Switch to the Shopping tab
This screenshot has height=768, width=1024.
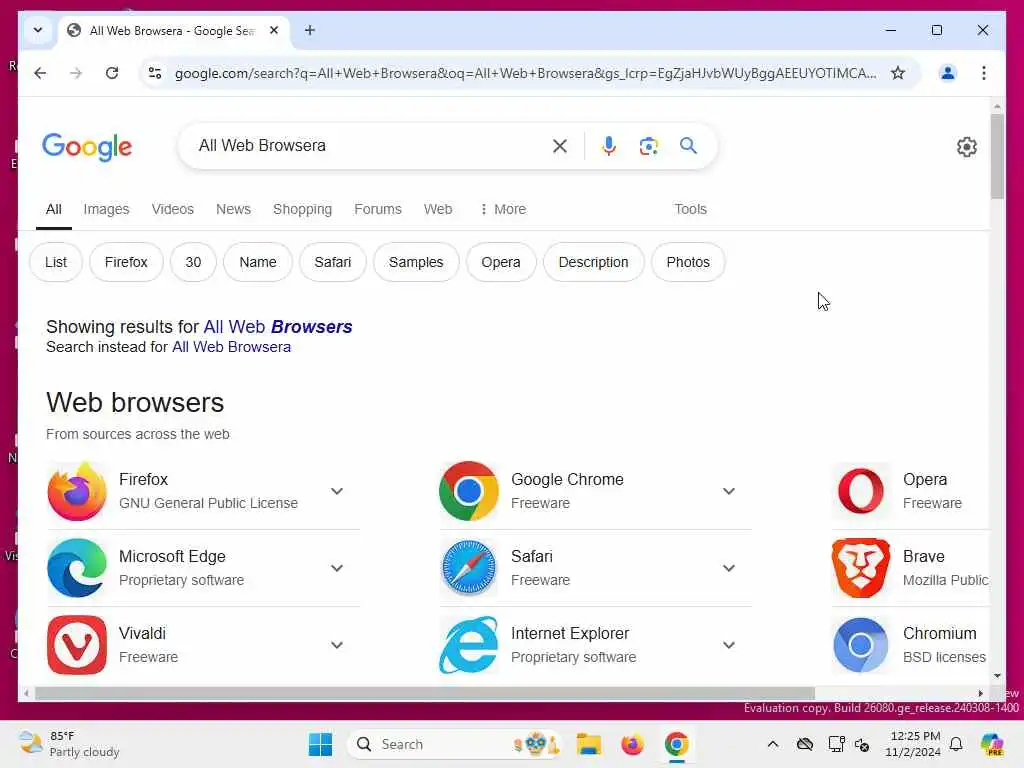(302, 209)
